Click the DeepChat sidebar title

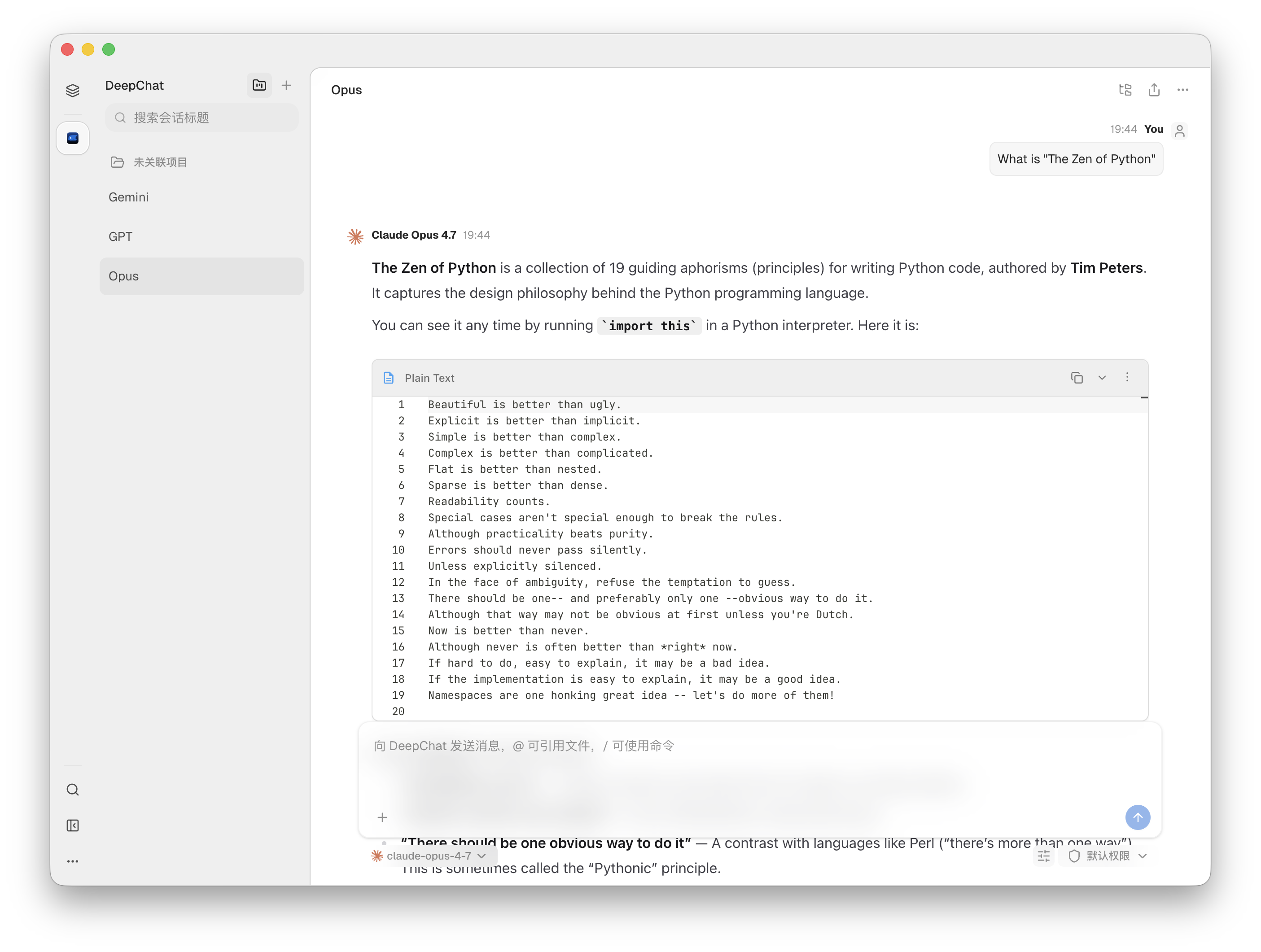point(135,86)
